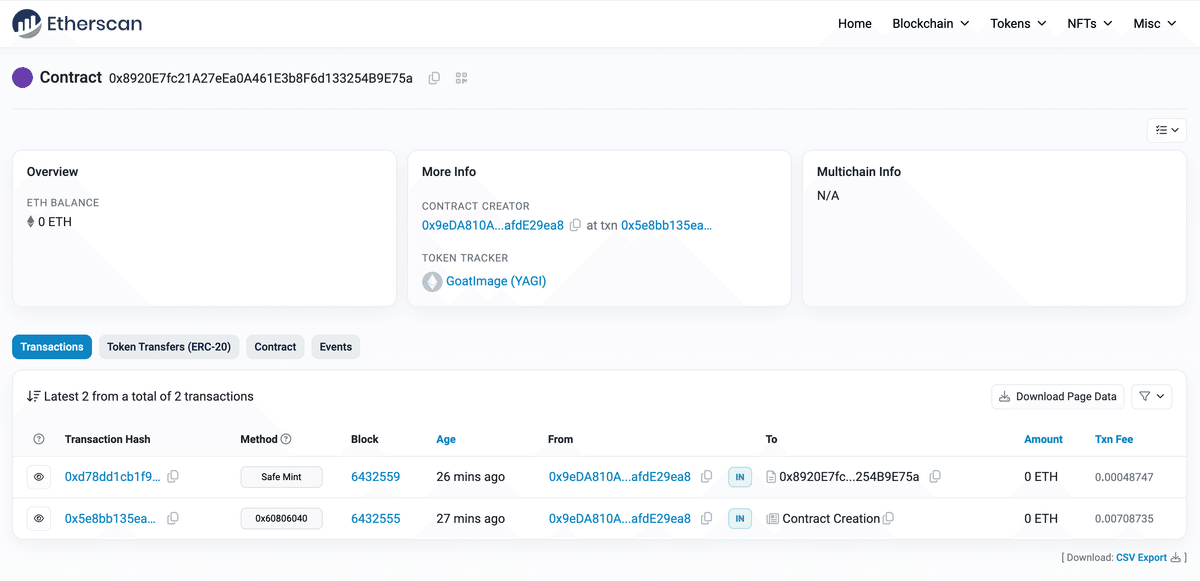Open From address in Safe Mint row
The image size is (1200, 581).
620,477
